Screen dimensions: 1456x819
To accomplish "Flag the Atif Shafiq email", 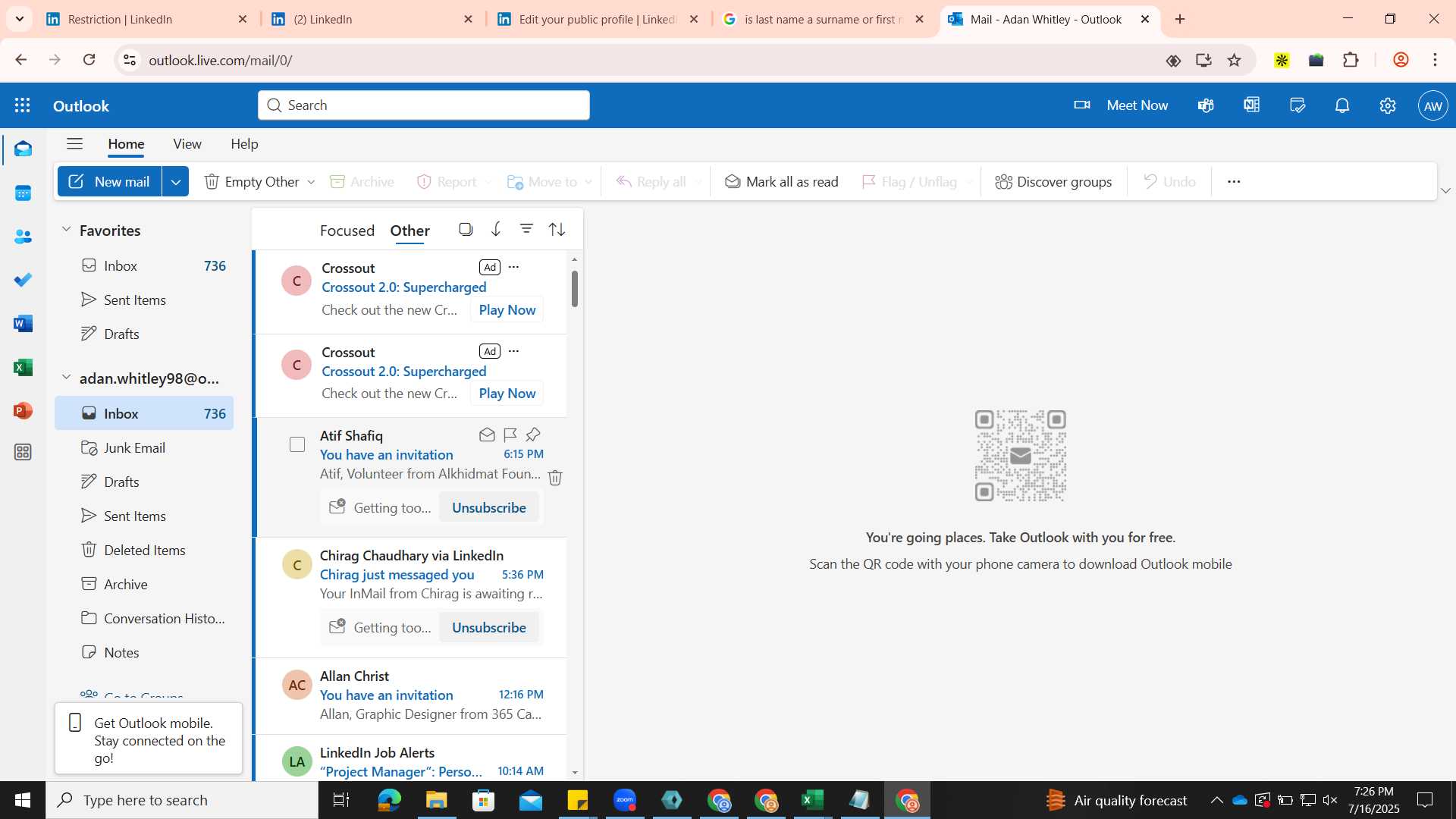I will tap(510, 435).
